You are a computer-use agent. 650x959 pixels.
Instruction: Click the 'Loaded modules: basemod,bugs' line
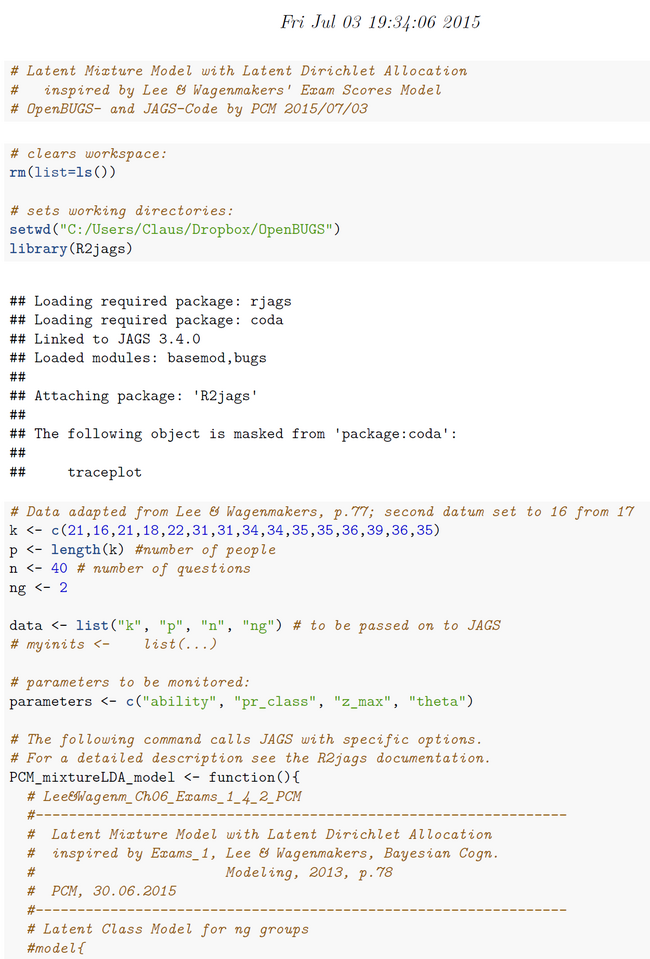coord(138,358)
